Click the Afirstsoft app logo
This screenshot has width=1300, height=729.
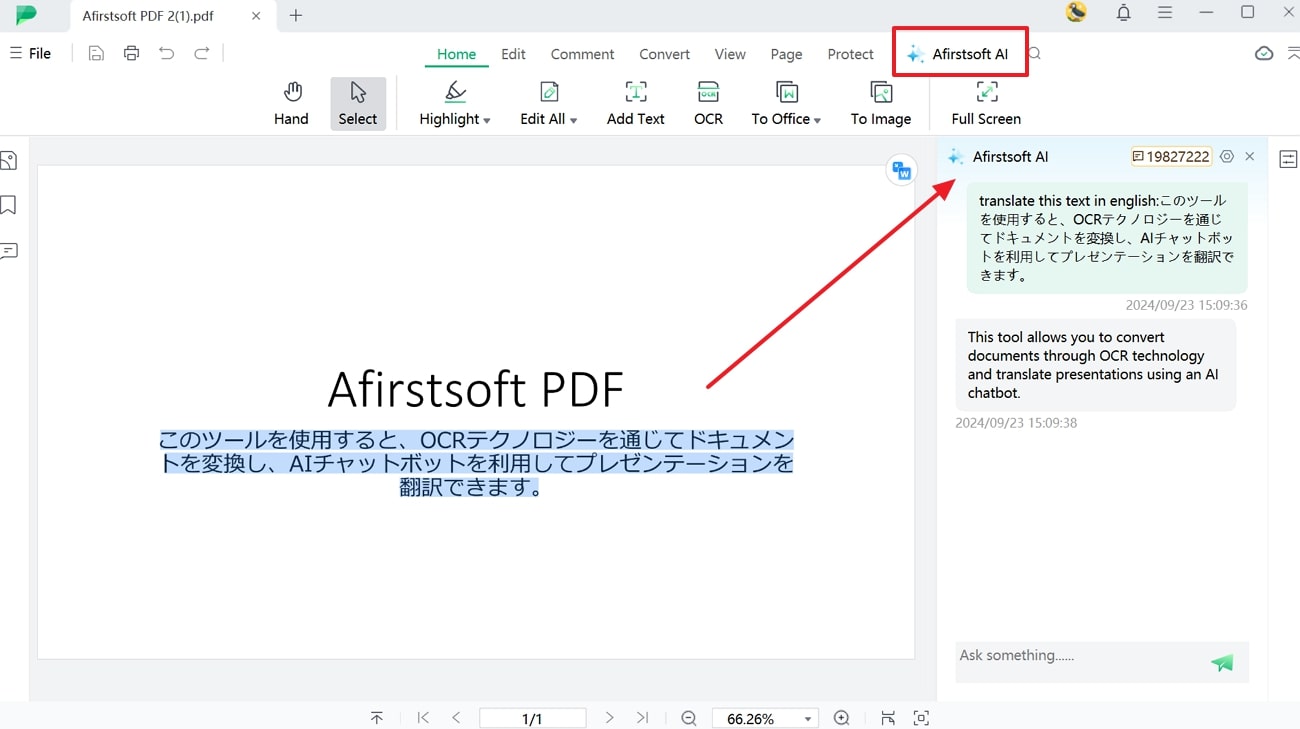[x=26, y=15]
